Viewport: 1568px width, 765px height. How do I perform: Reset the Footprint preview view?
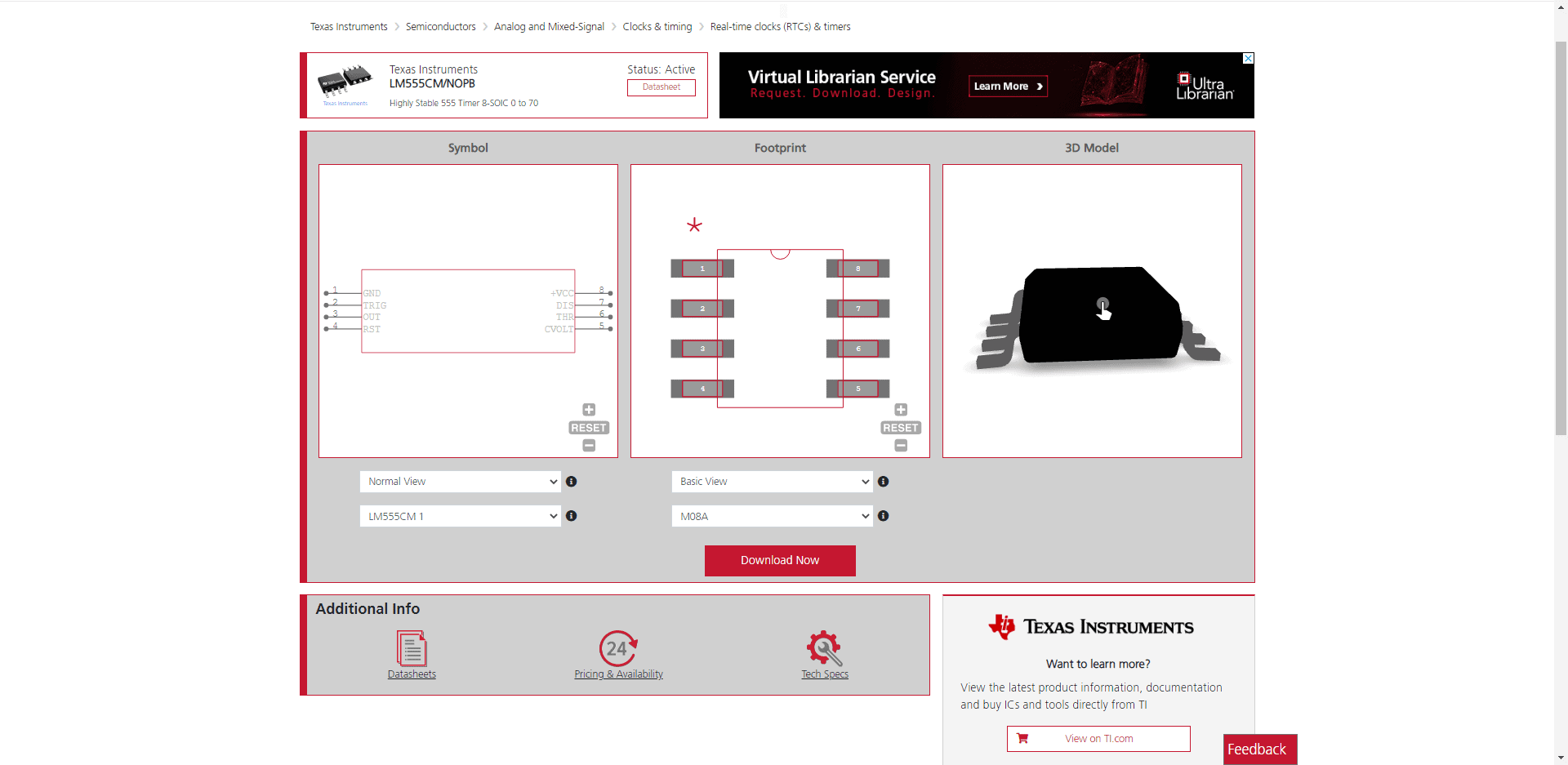coord(901,428)
